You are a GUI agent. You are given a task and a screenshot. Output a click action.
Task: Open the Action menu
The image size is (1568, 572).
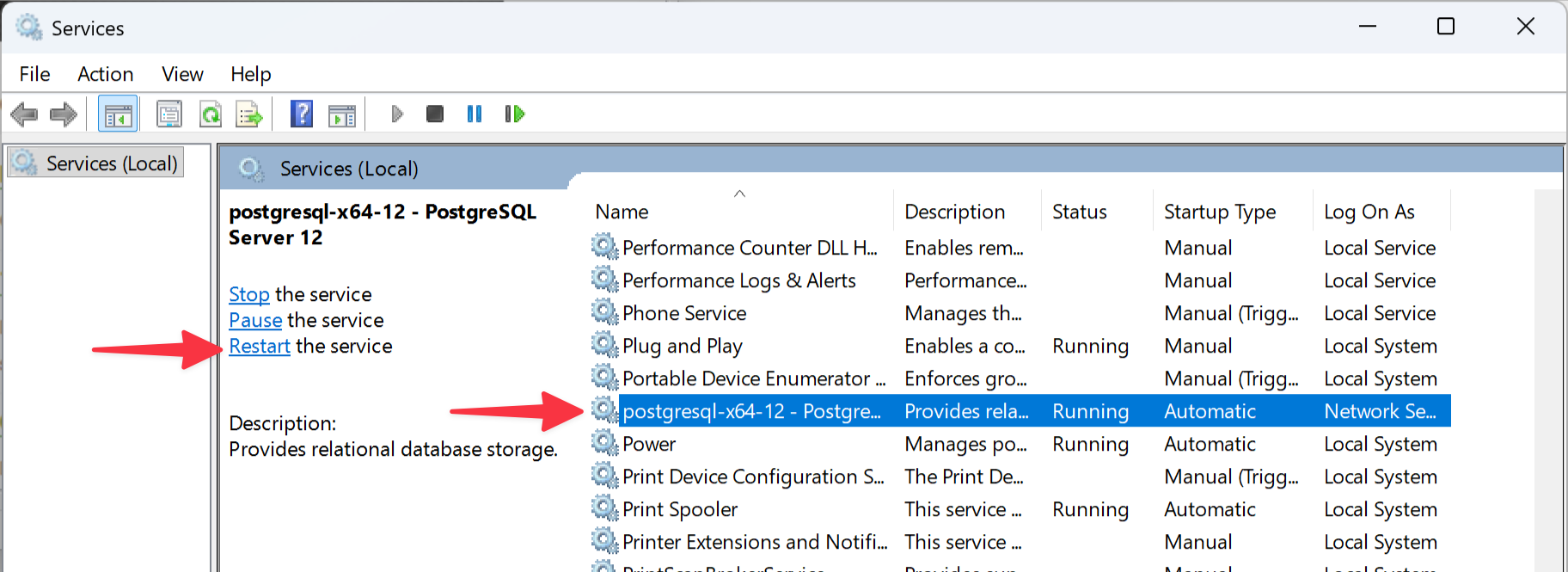pos(105,74)
